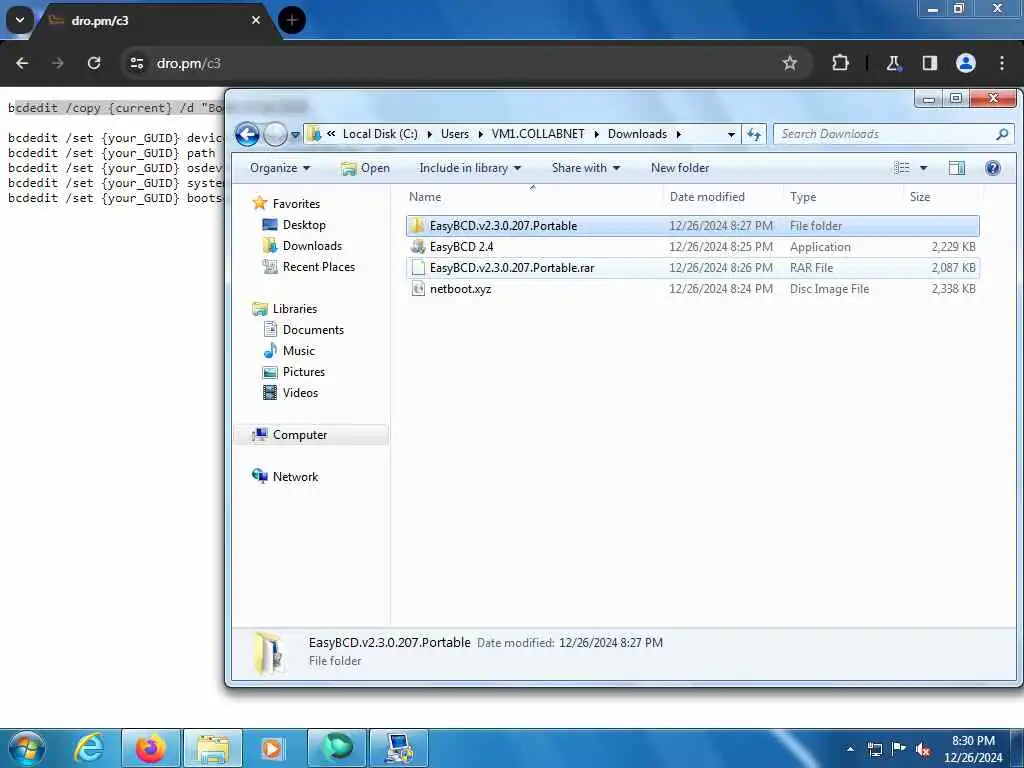The height and width of the screenshot is (768, 1024).
Task: Change your view icon in Explorer
Action: pos(902,168)
